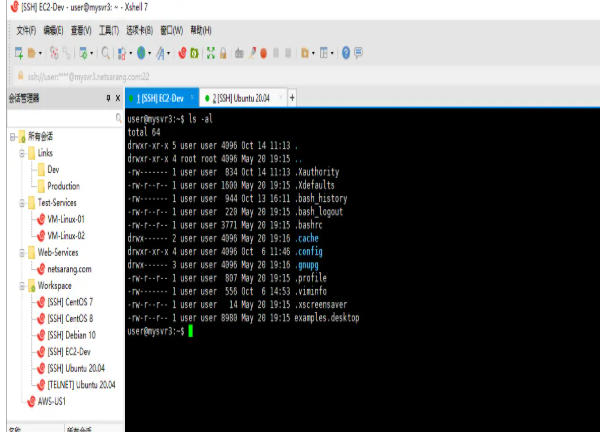The image size is (600, 432).
Task: Click the Find magnifier toolbar icon
Action: click(106, 53)
